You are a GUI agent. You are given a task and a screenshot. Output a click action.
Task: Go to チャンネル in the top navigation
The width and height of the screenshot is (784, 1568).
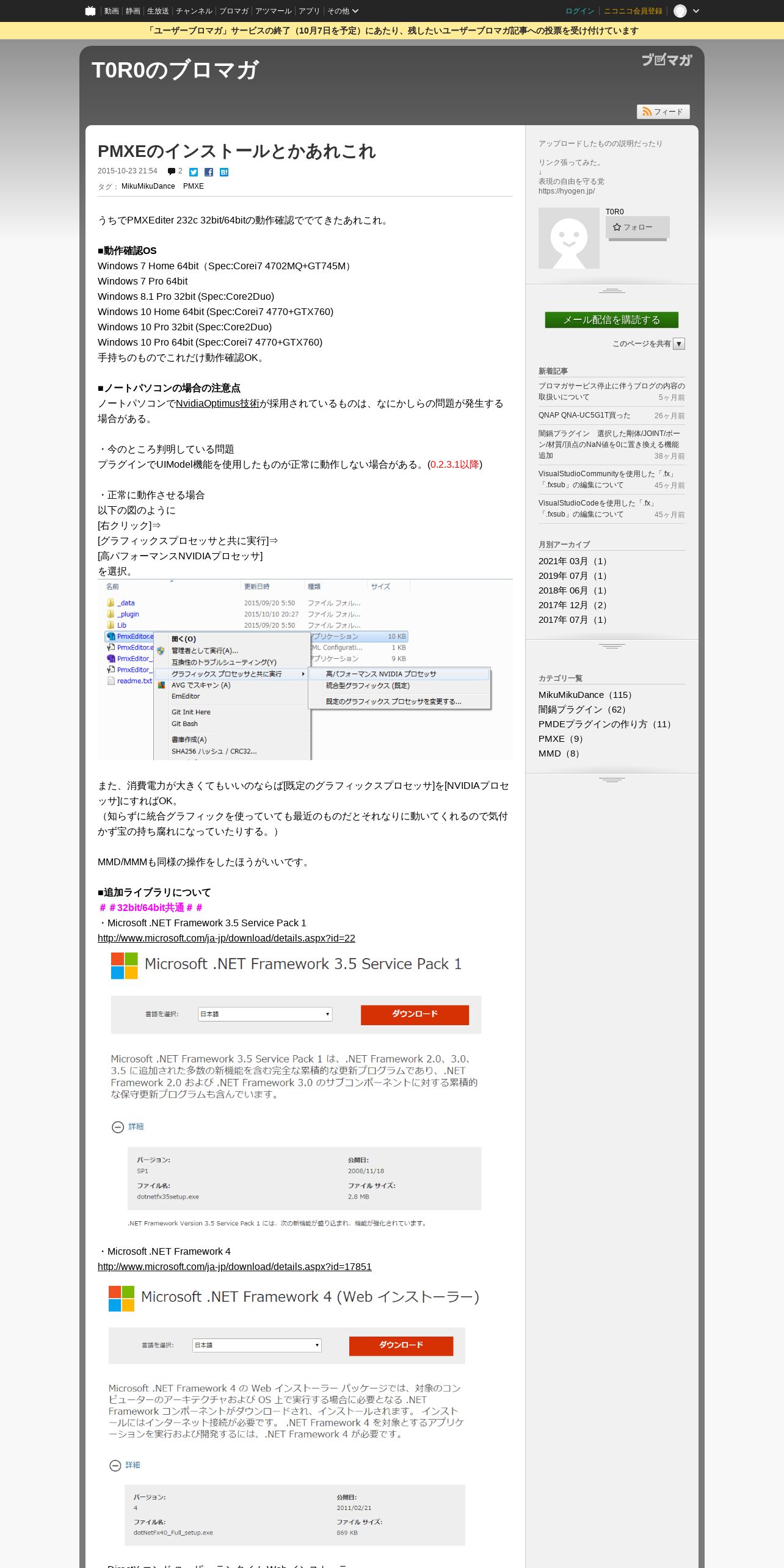[194, 11]
